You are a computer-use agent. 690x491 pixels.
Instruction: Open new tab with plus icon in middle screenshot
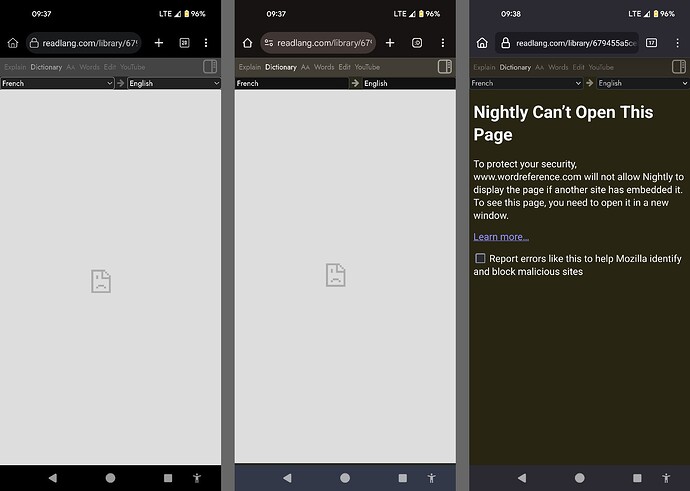pyautogui.click(x=390, y=43)
